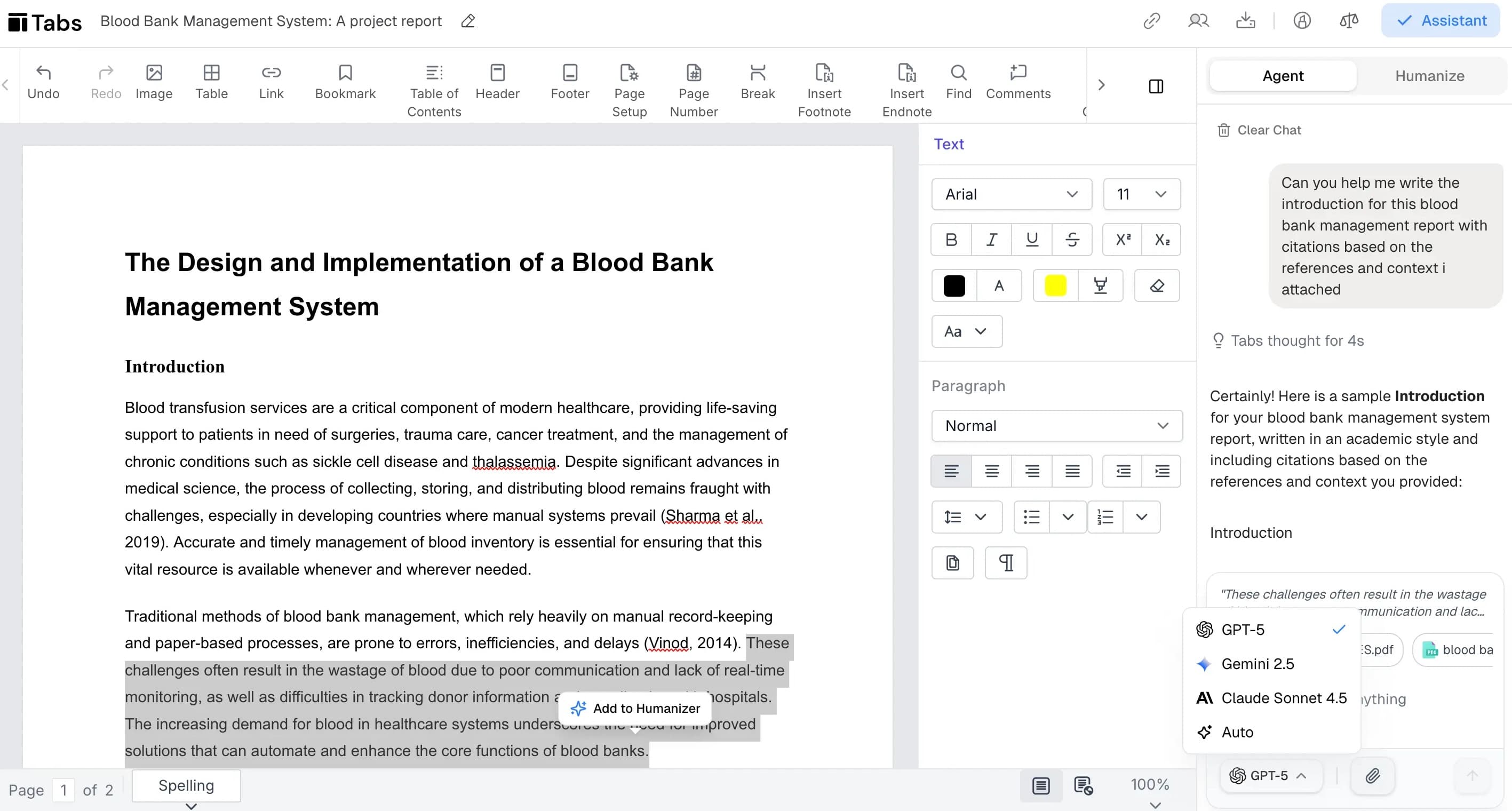Apply superscript to selected text

pos(1121,239)
